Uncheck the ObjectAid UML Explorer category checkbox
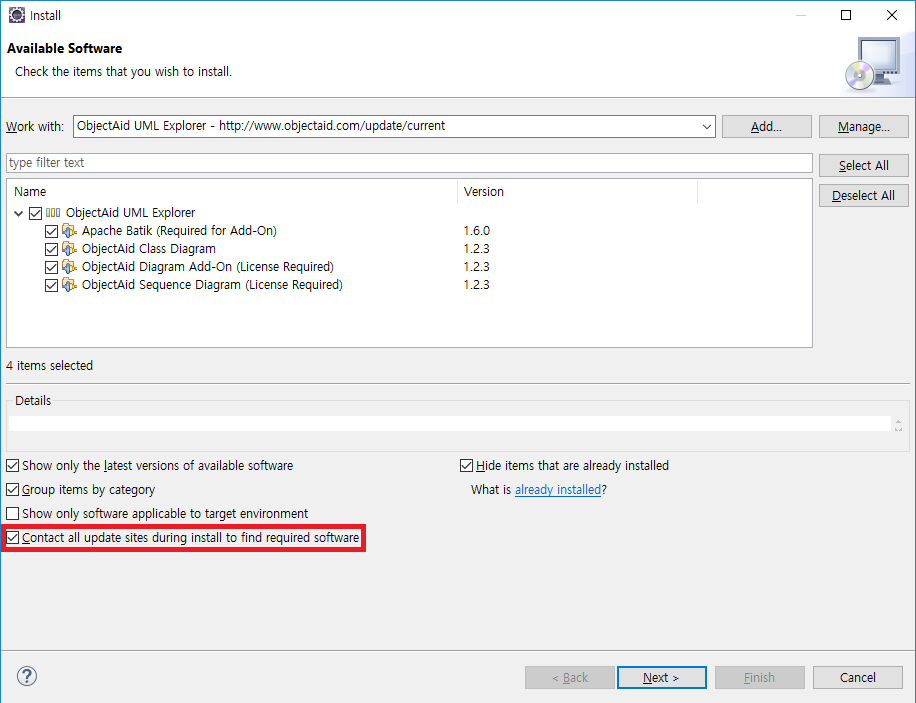Screen dimensions: 916x703 [x=35, y=213]
